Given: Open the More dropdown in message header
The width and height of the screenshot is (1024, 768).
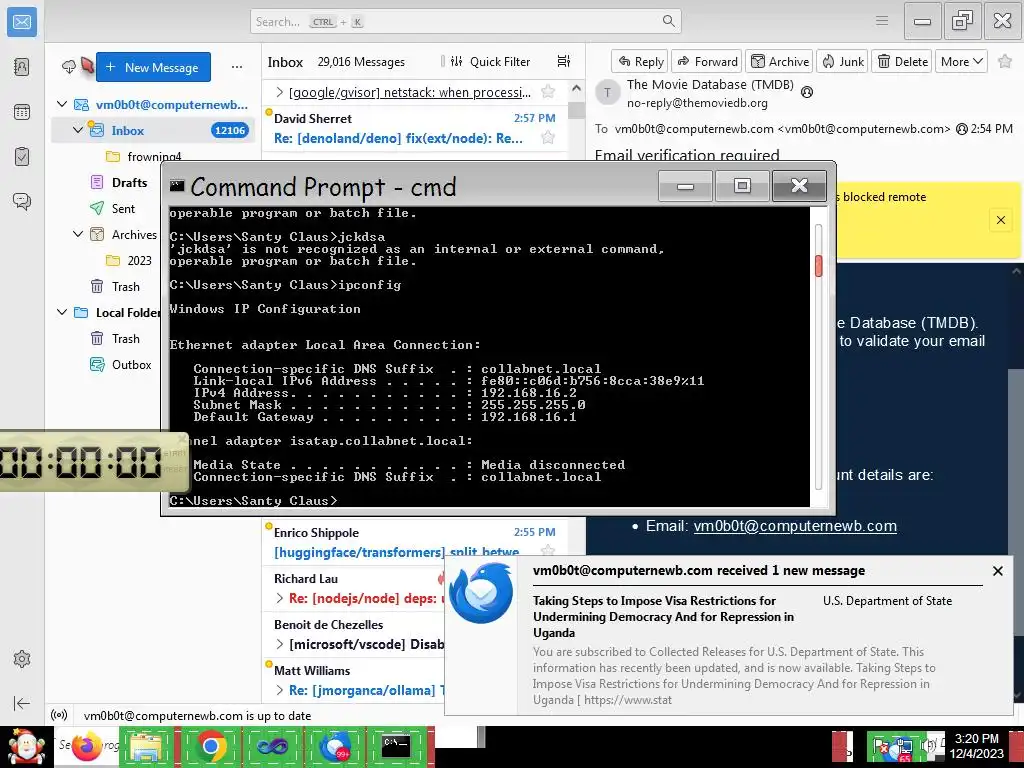Looking at the screenshot, I should [961, 61].
